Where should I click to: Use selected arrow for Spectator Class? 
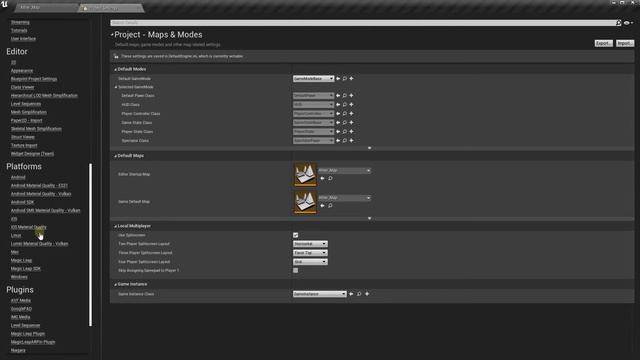click(338, 140)
